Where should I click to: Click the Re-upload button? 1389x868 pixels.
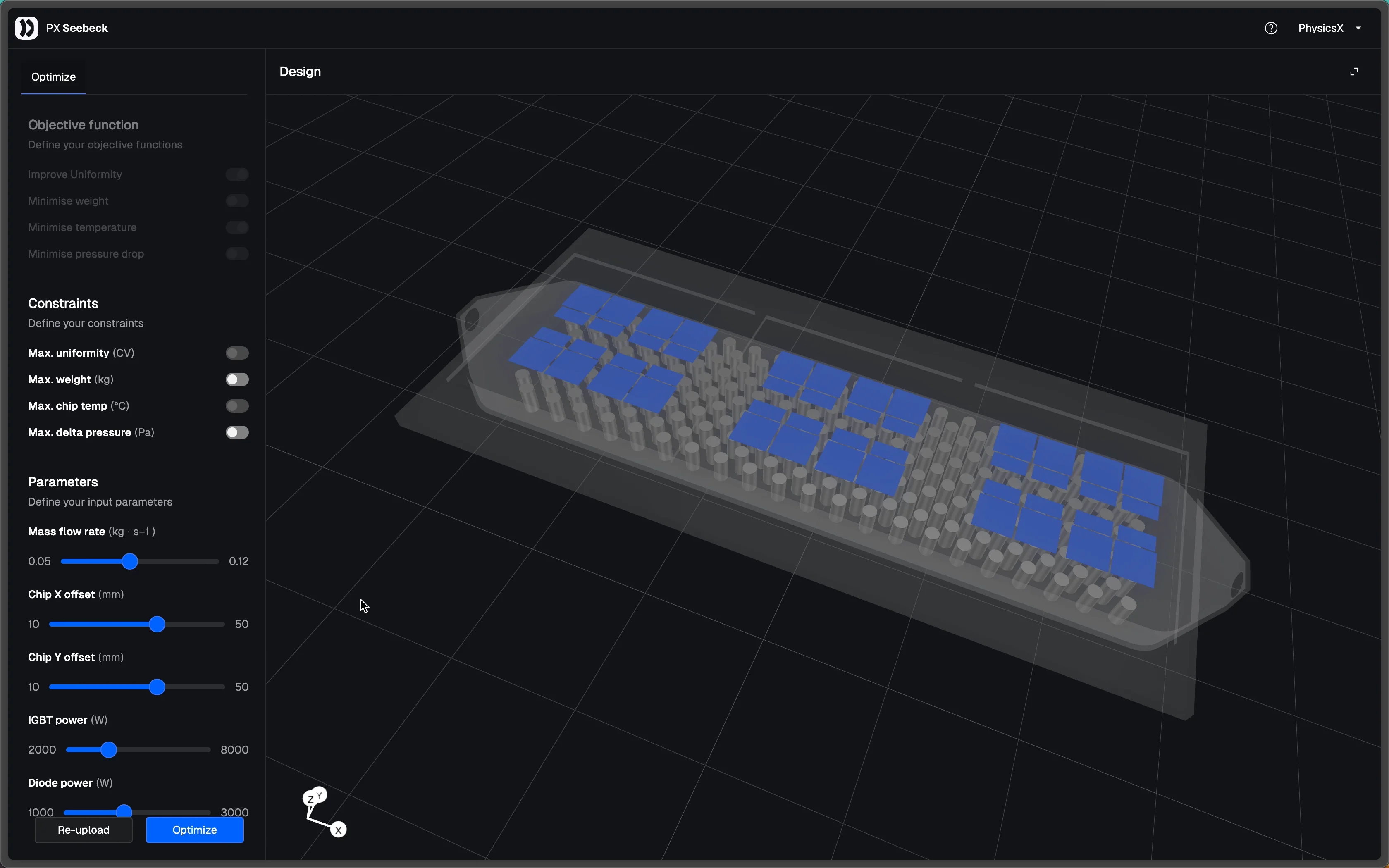[84, 830]
